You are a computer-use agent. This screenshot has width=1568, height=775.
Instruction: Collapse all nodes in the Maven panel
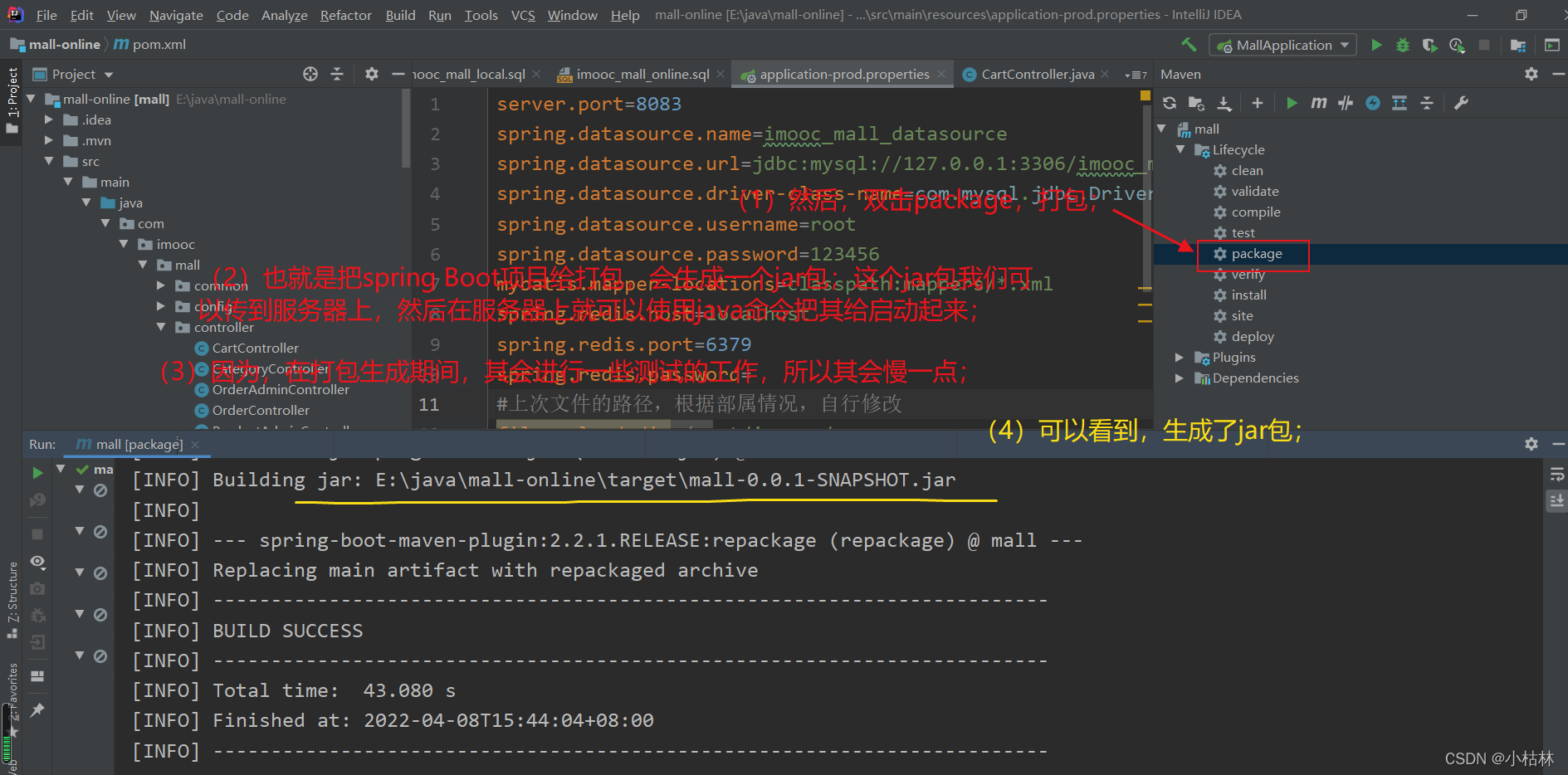pyautogui.click(x=1427, y=103)
